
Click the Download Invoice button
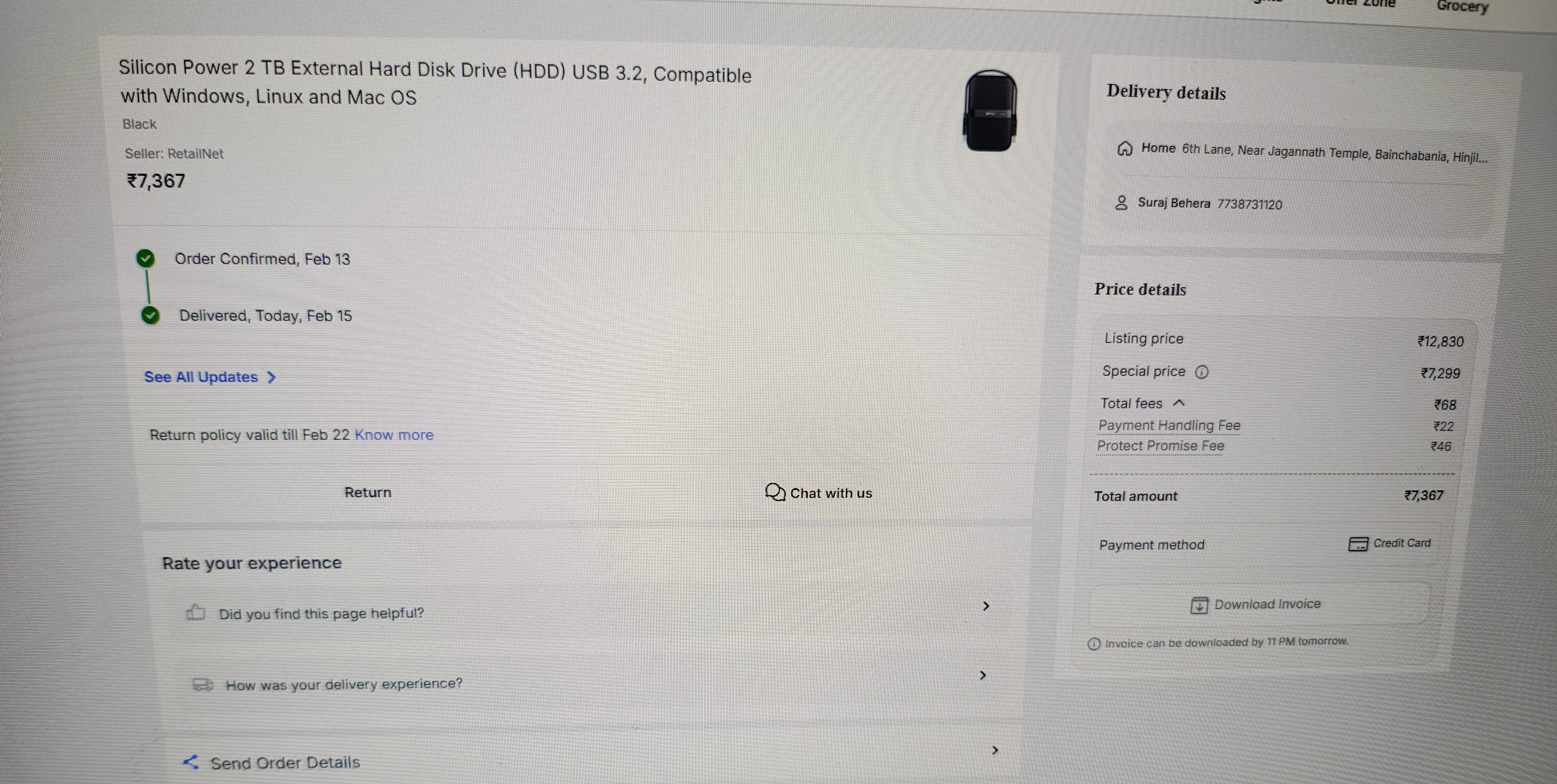tap(1259, 604)
